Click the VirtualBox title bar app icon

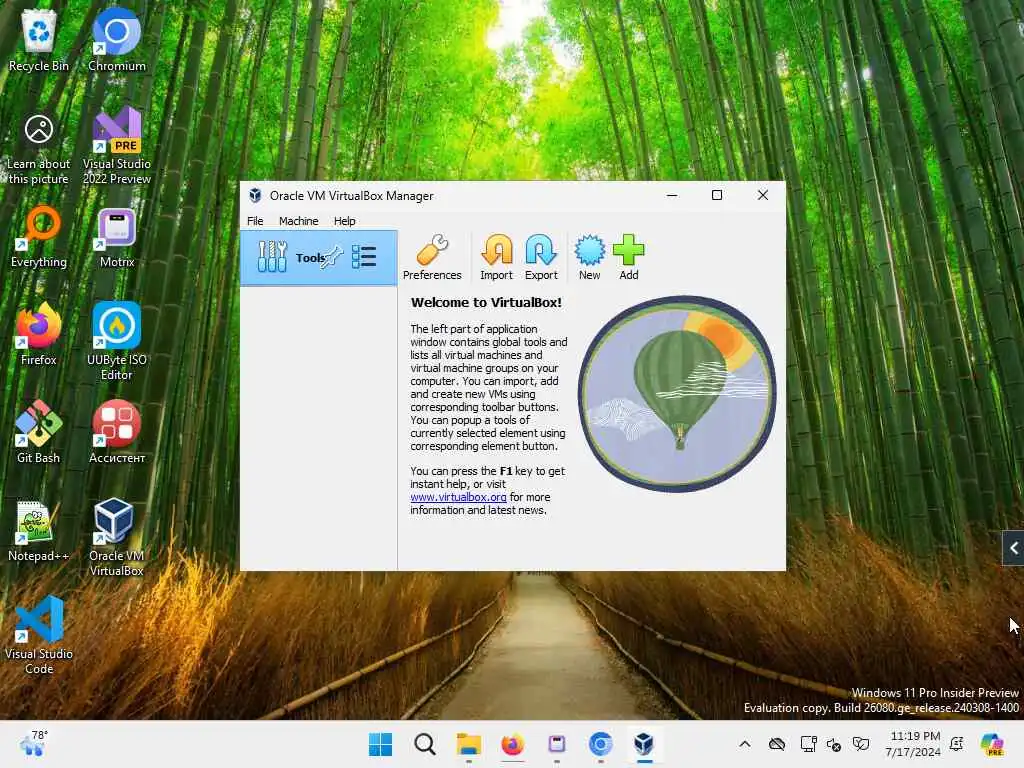[x=255, y=195]
